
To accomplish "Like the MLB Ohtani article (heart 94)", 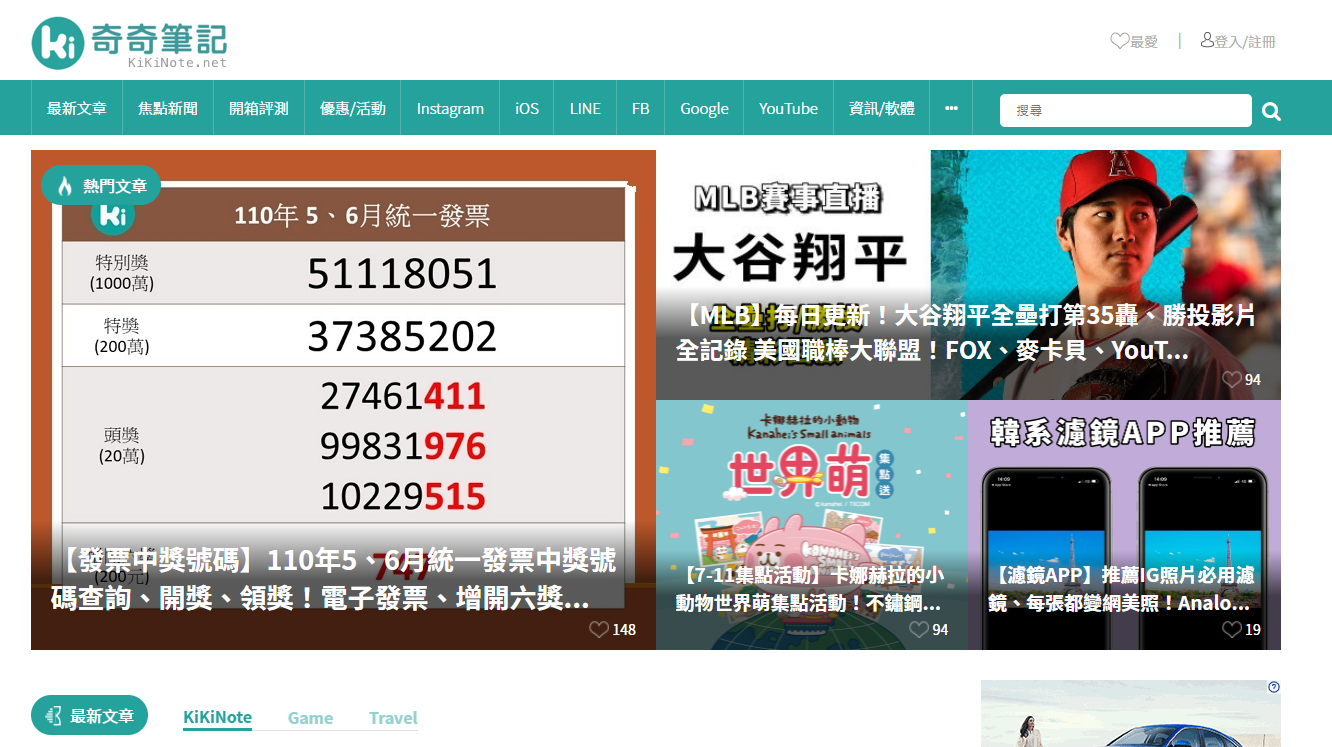I will click(1232, 379).
